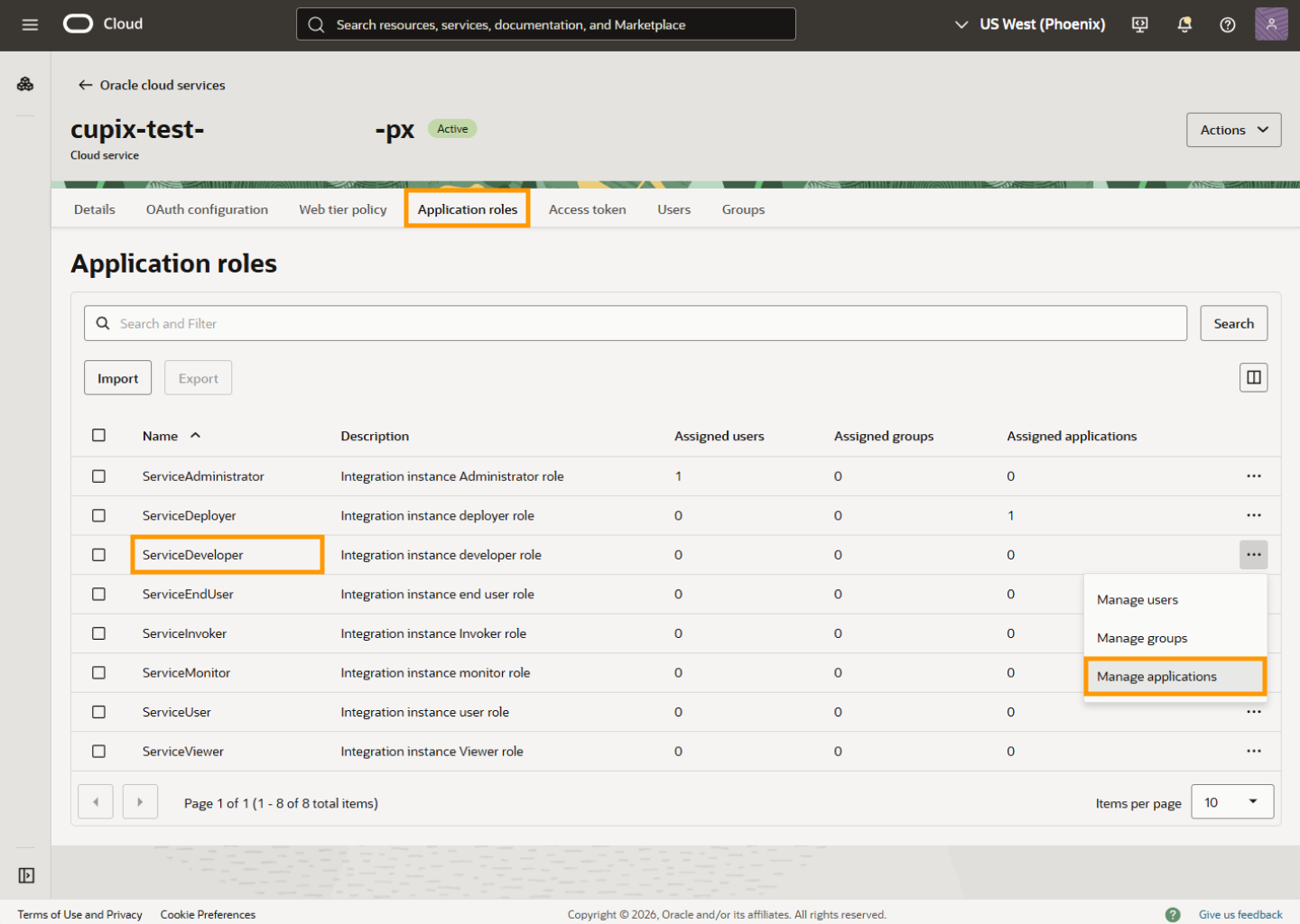Viewport: 1300px width, 924px height.
Task: Open row actions for ServiceDeployer
Action: (1253, 515)
